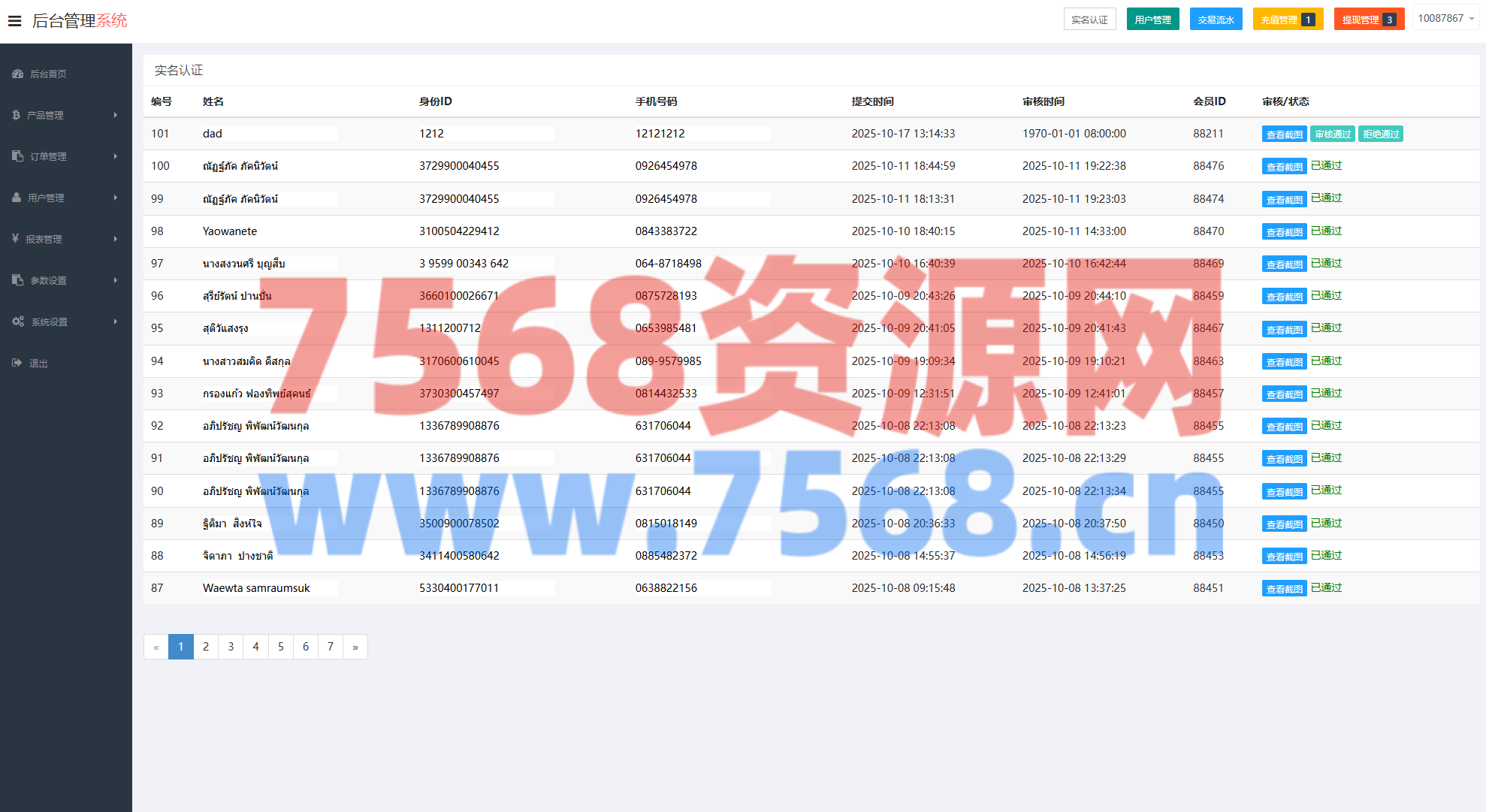This screenshot has width=1486, height=812.
Task: Approve entry 101 with 审核通过
Action: 1332,134
